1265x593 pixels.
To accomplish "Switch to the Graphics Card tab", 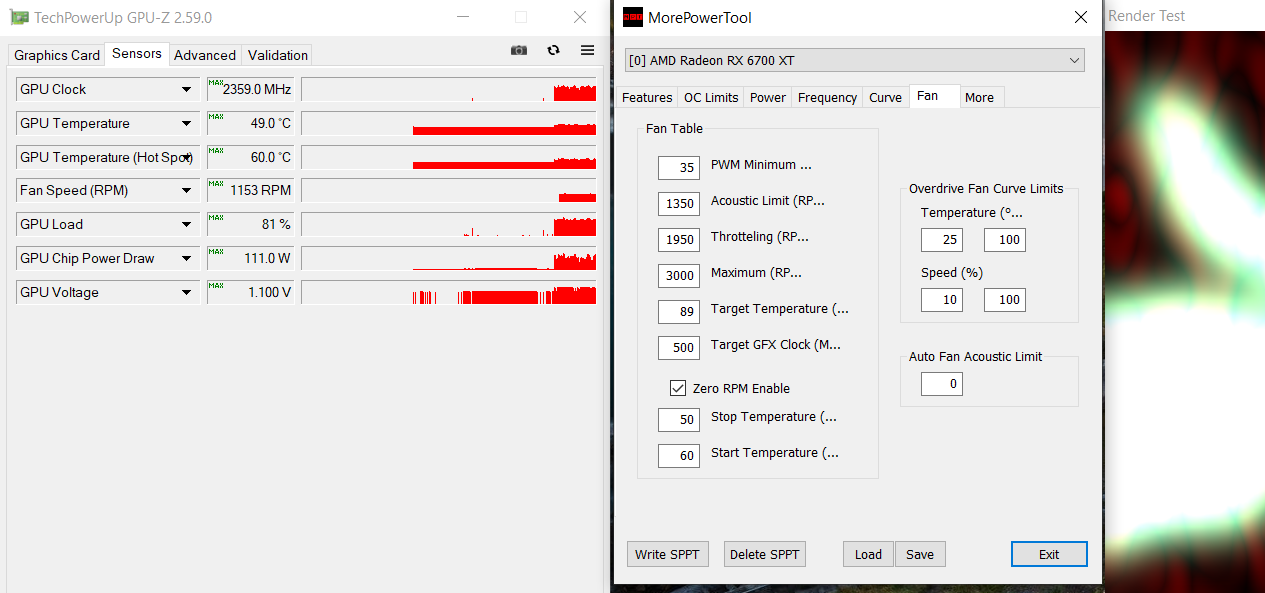I will point(57,55).
